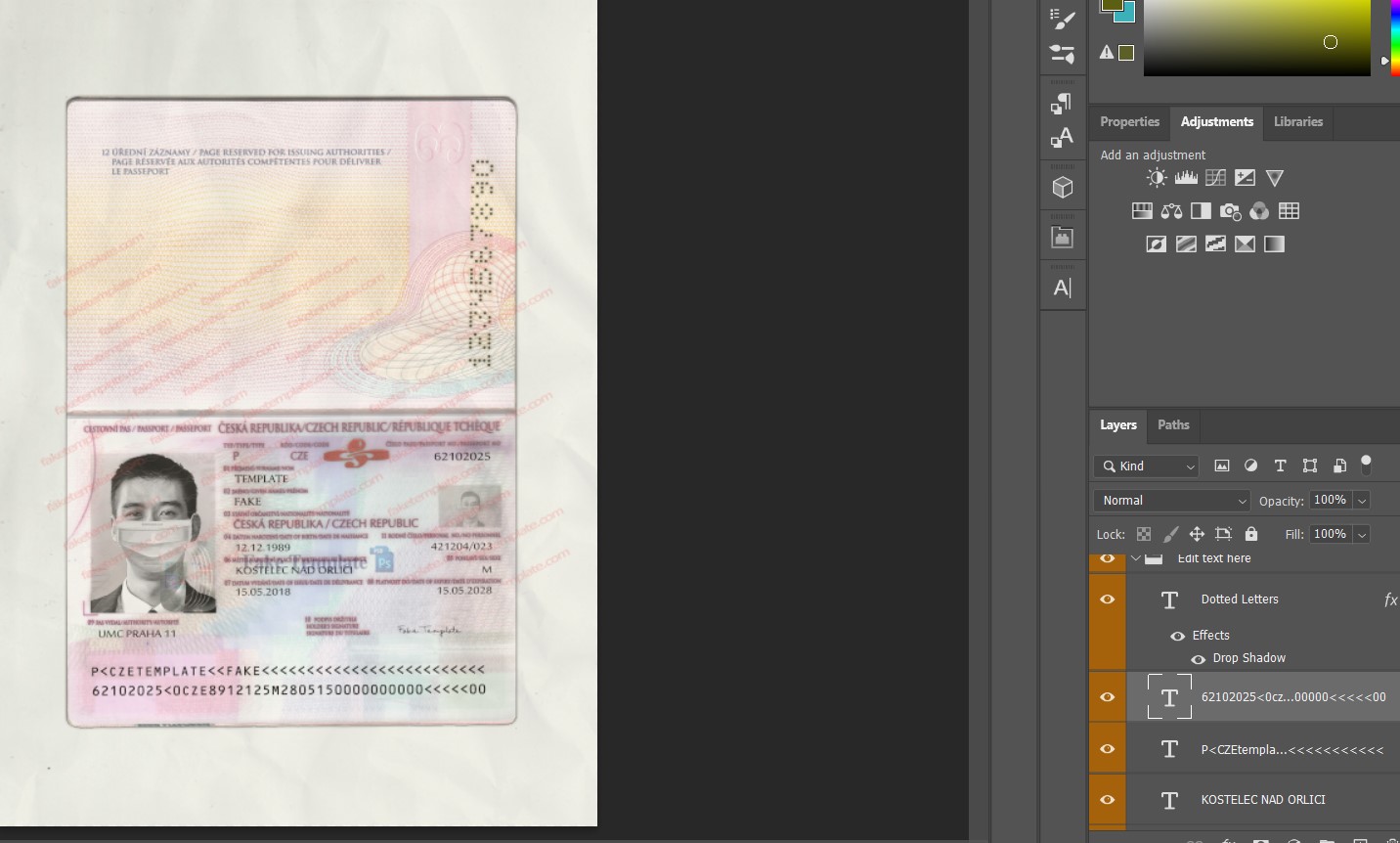Add a Photo Filter adjustment layer

(1230, 210)
